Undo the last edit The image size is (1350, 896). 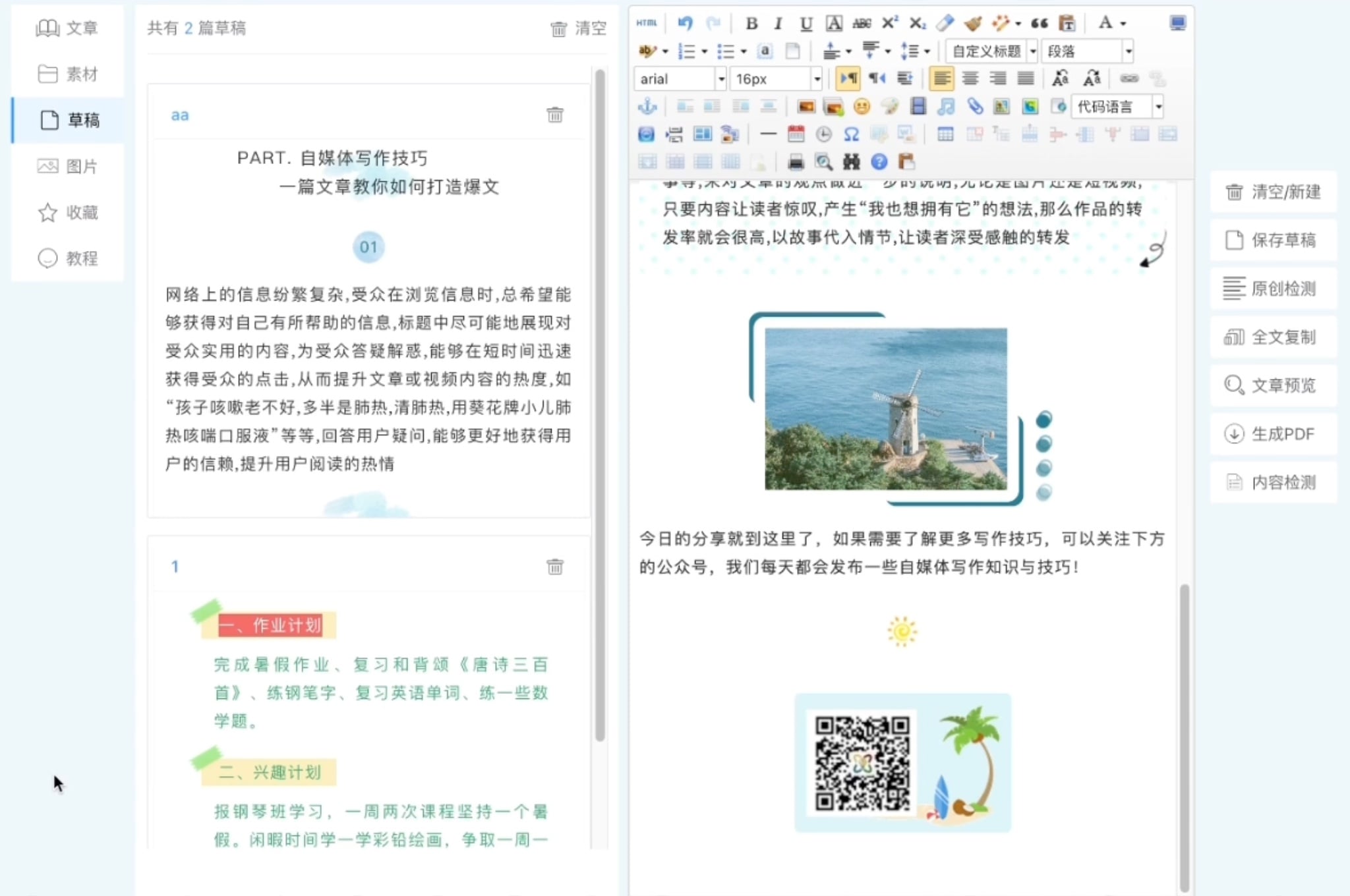pos(685,23)
